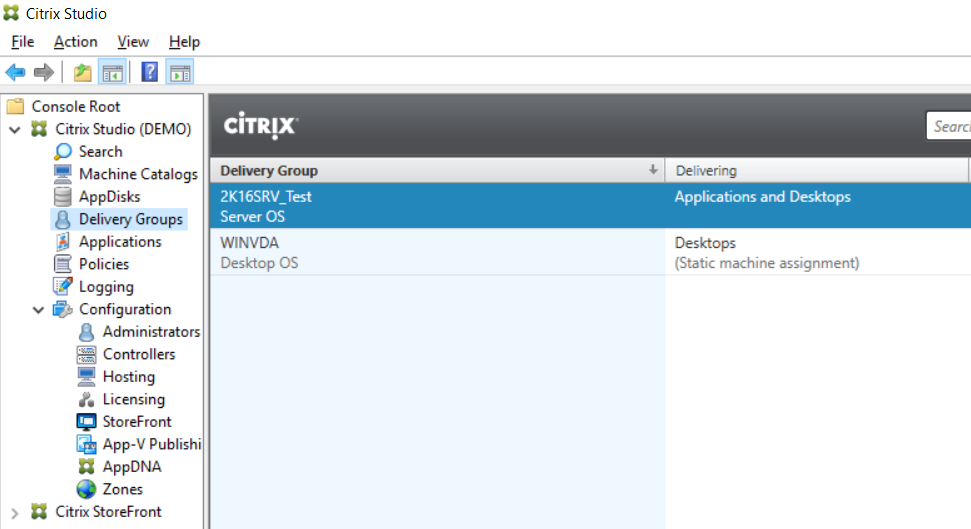Click the Delivery Groups user icon
Screen dimensions: 971x529
click(63, 219)
